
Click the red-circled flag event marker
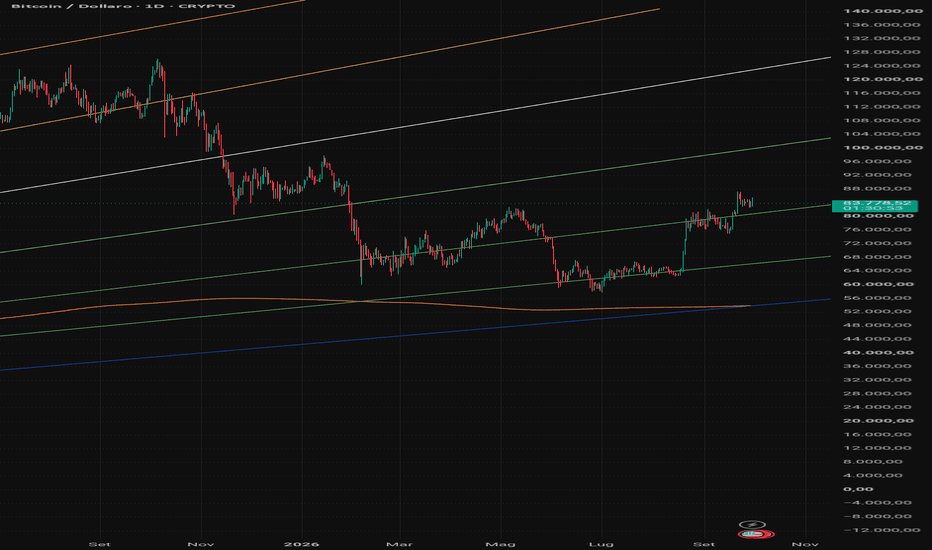click(x=756, y=535)
